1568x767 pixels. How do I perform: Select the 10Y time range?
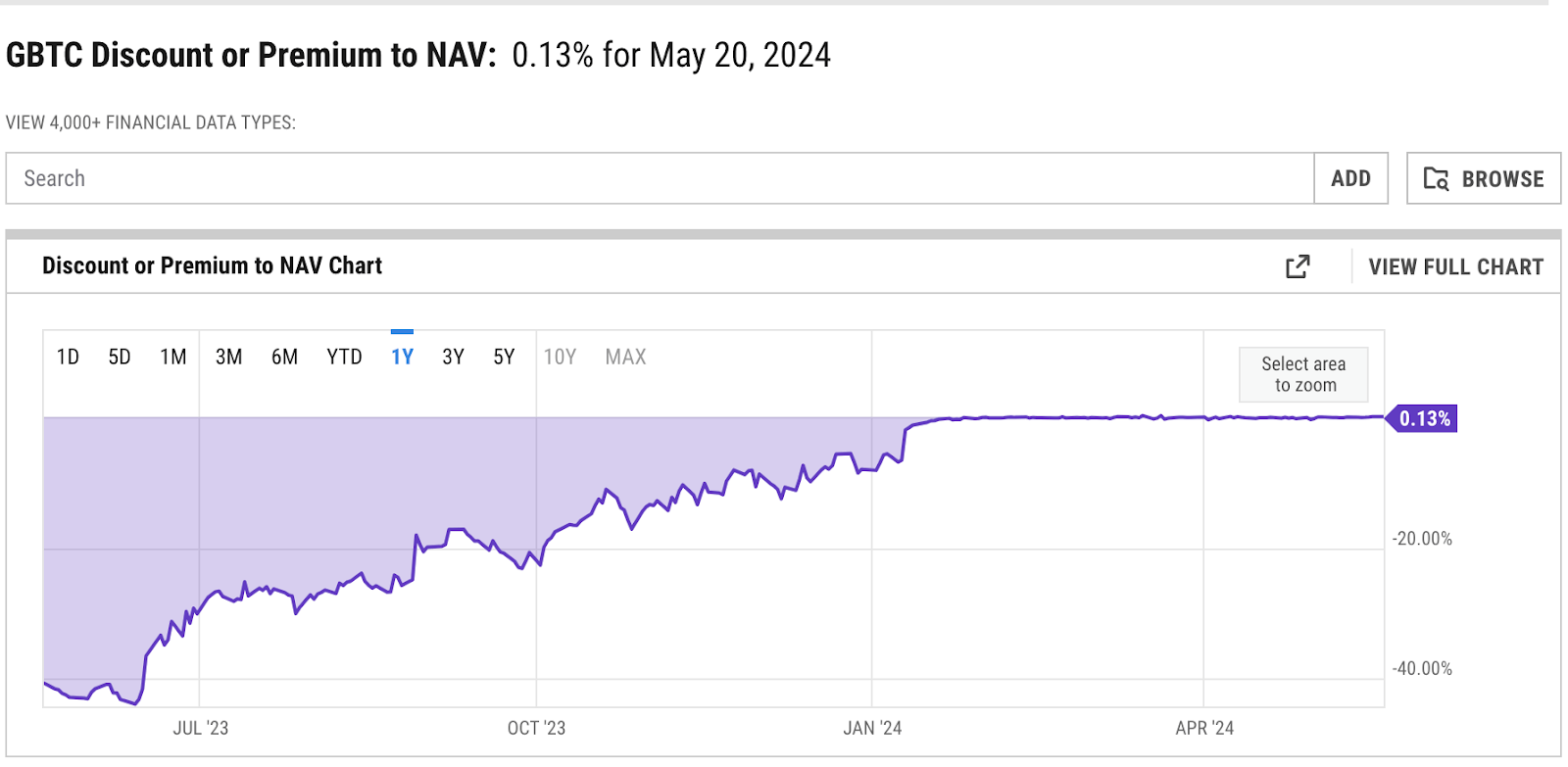click(560, 357)
